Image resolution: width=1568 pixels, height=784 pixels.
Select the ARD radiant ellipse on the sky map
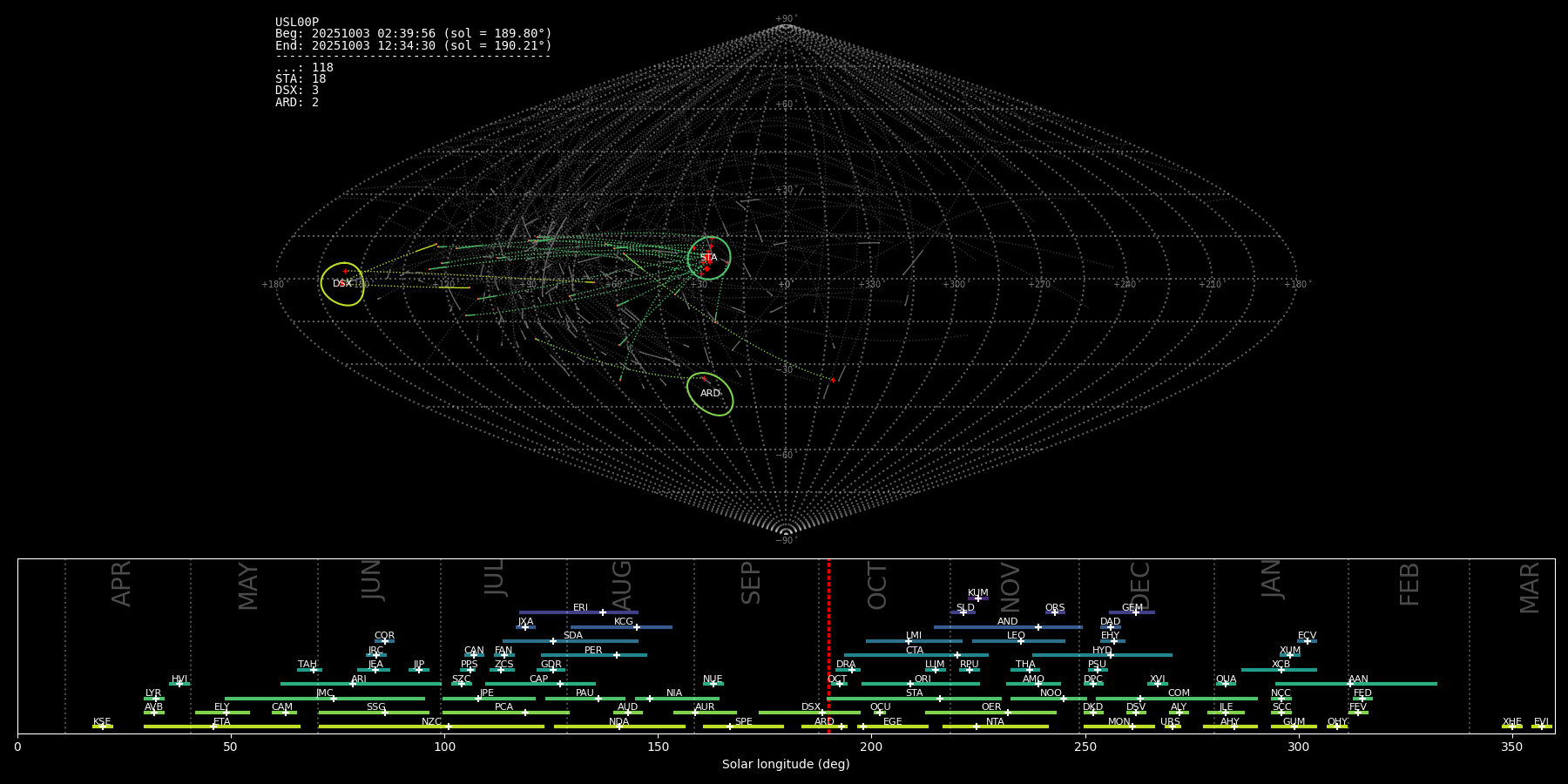click(710, 394)
